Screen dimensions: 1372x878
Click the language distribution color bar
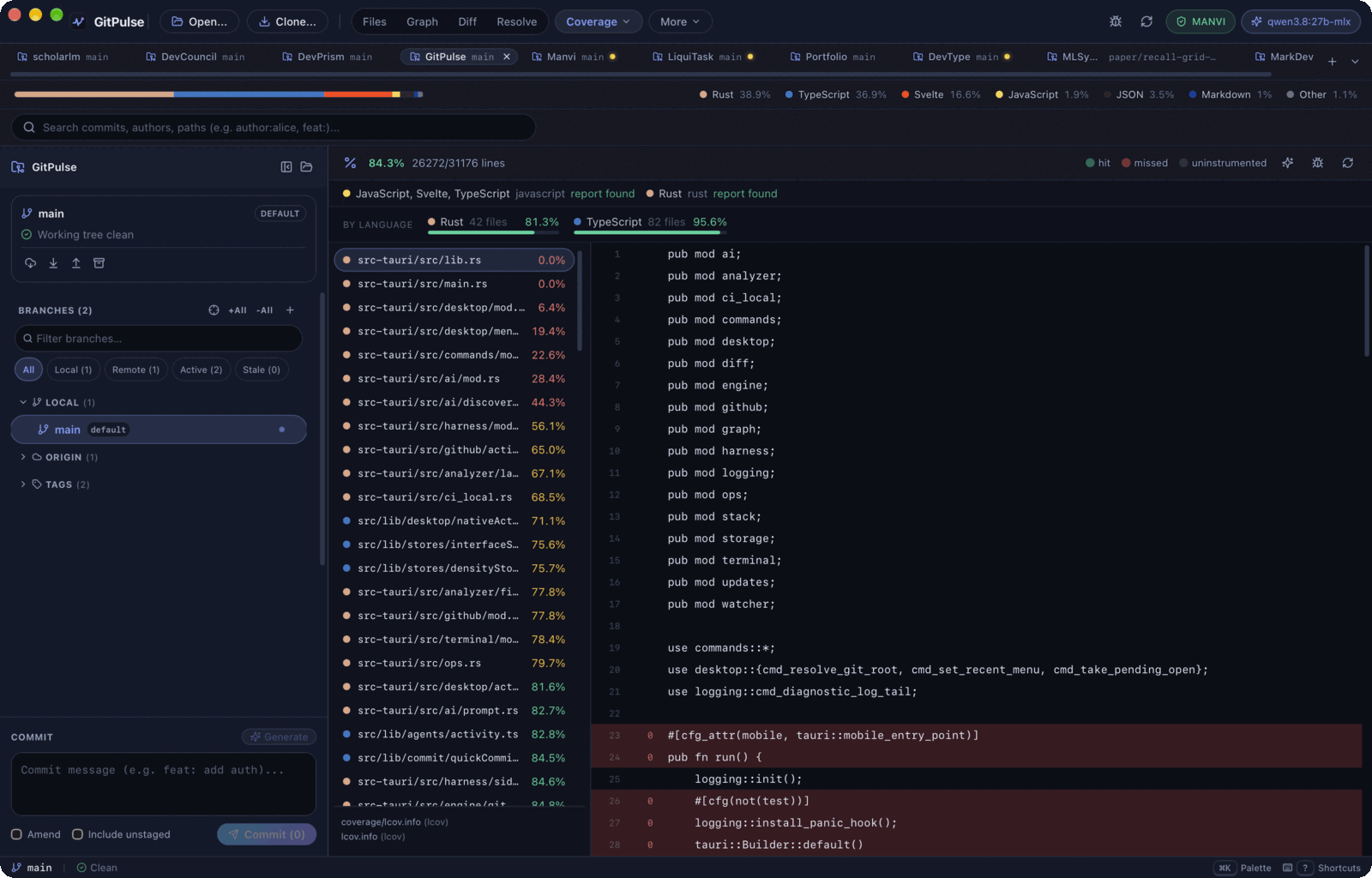[x=219, y=94]
